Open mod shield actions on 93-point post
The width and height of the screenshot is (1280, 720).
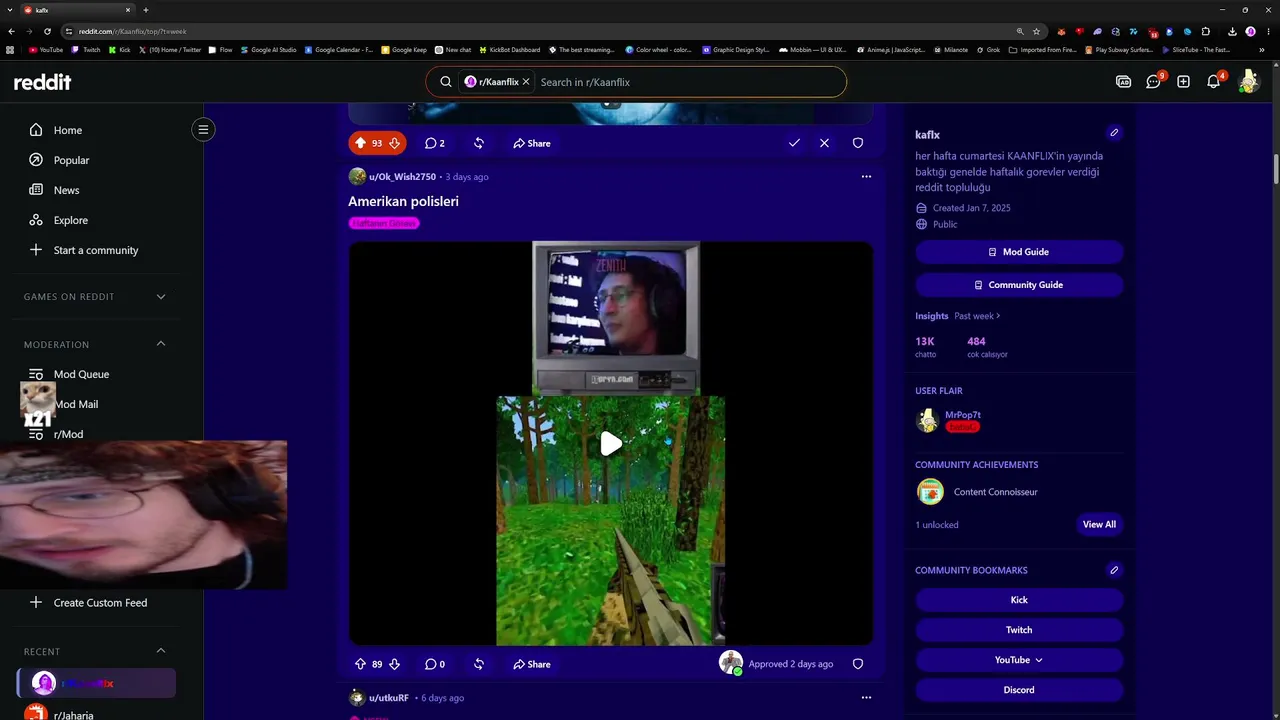pos(858,143)
